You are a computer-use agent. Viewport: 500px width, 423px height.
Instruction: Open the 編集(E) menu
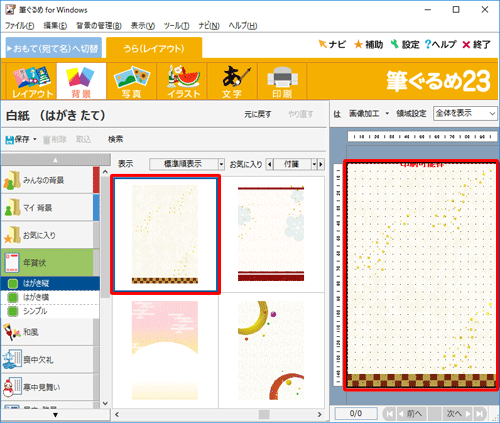coord(55,26)
